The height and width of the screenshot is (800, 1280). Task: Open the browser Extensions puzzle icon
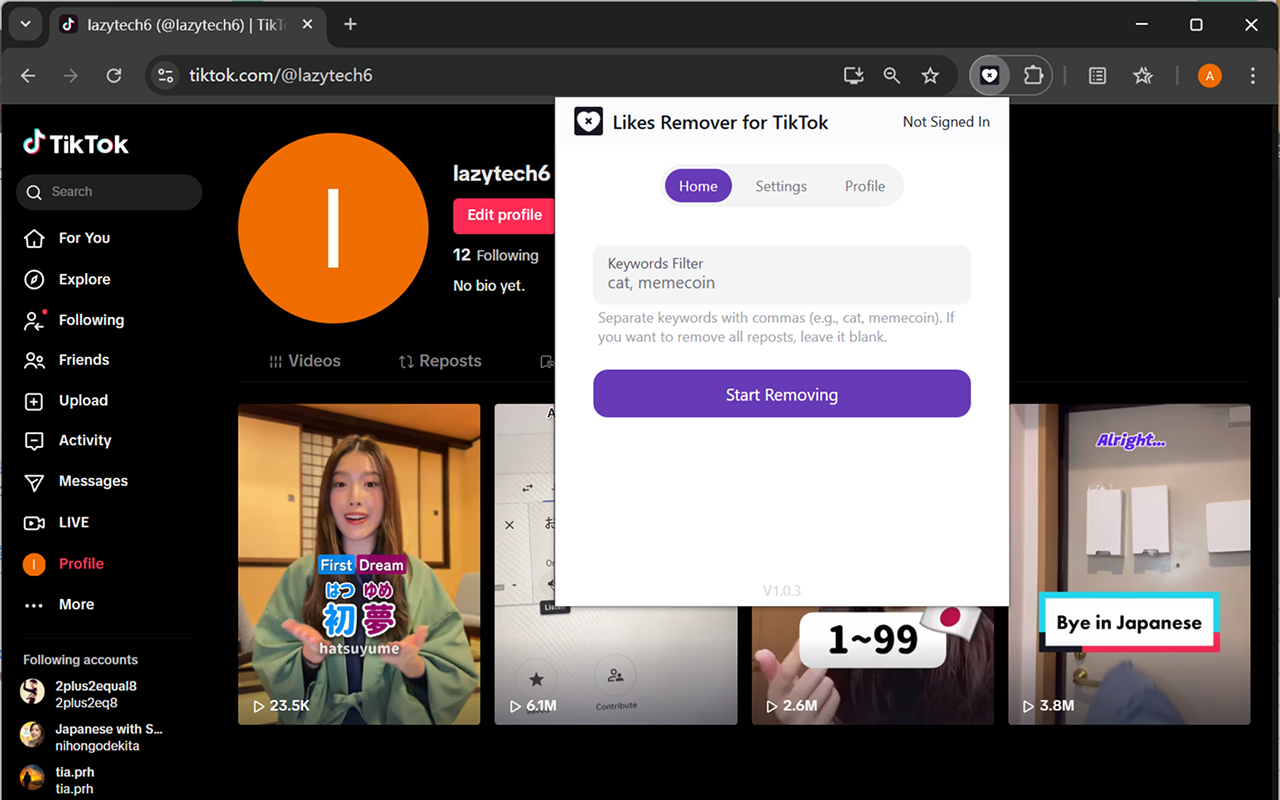pos(1033,75)
